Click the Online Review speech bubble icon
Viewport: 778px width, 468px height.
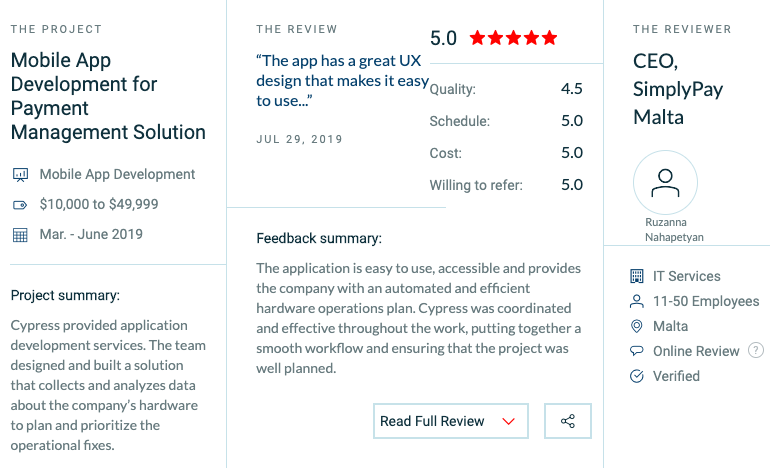click(636, 351)
